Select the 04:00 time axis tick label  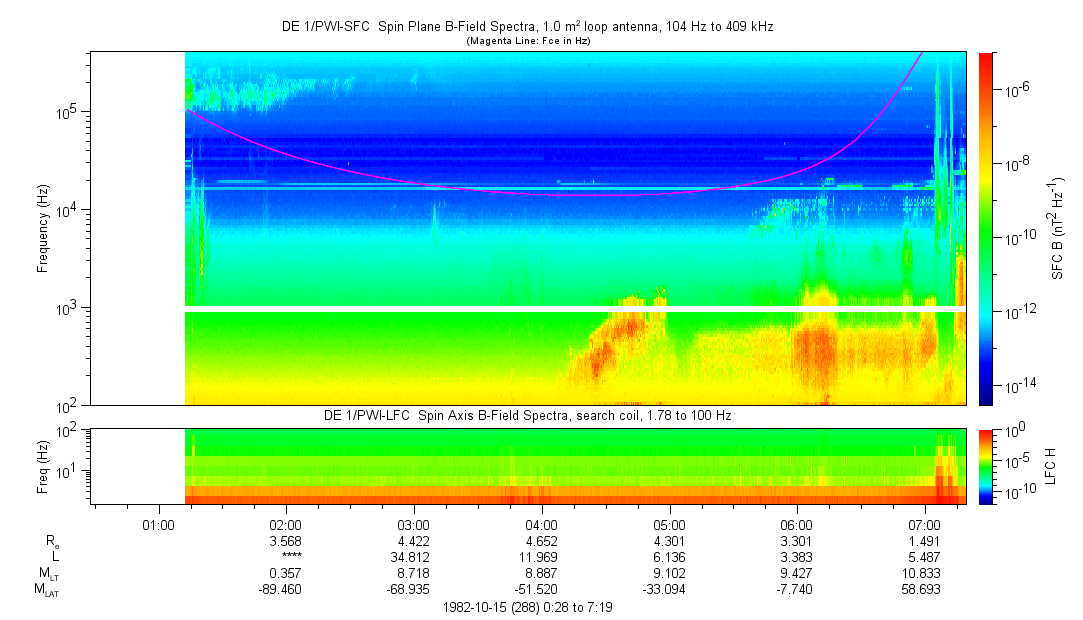point(541,523)
